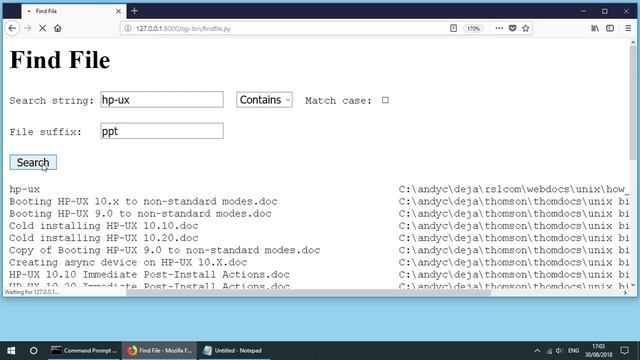The height and width of the screenshot is (360, 640).
Task: Open the Firefox hamburger menu
Action: pyautogui.click(x=628, y=28)
